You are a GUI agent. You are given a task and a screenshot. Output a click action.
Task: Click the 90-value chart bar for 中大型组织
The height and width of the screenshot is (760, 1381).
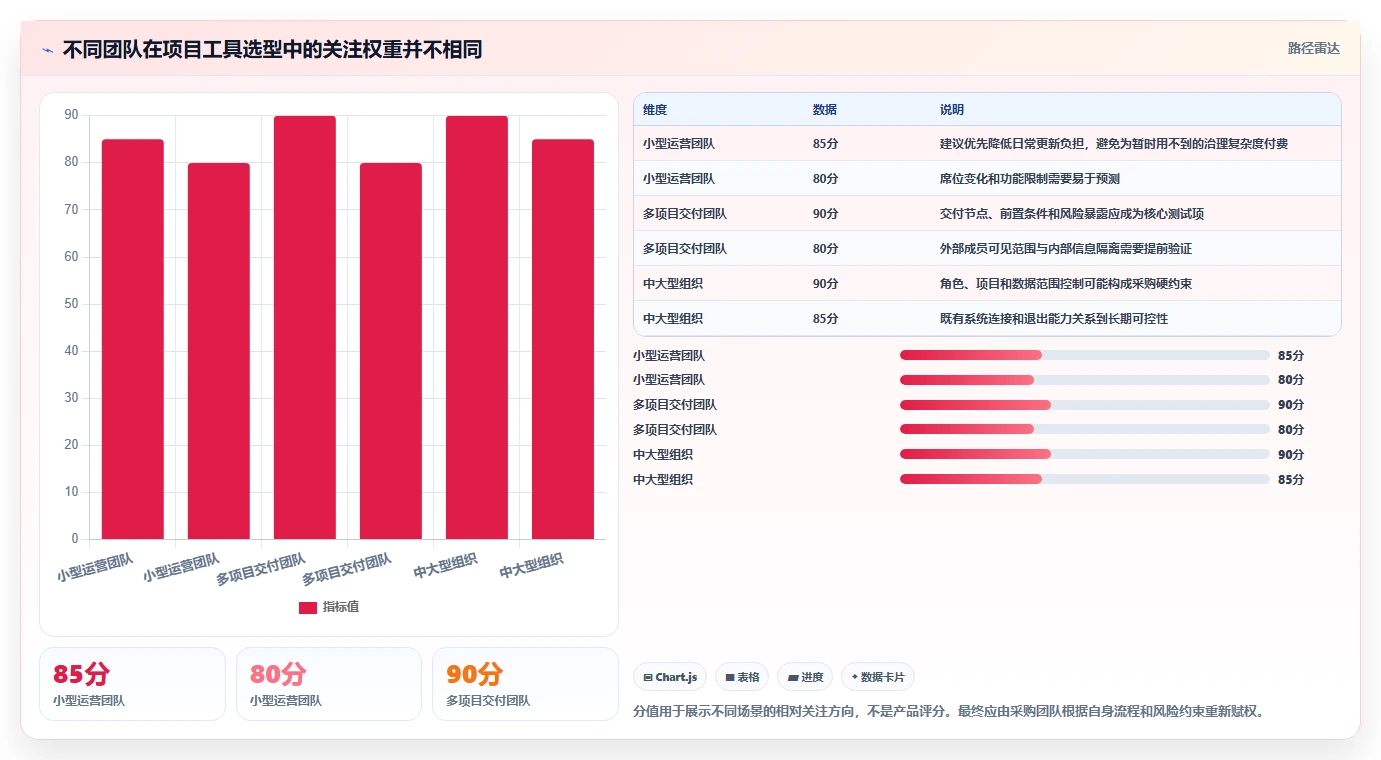477,328
